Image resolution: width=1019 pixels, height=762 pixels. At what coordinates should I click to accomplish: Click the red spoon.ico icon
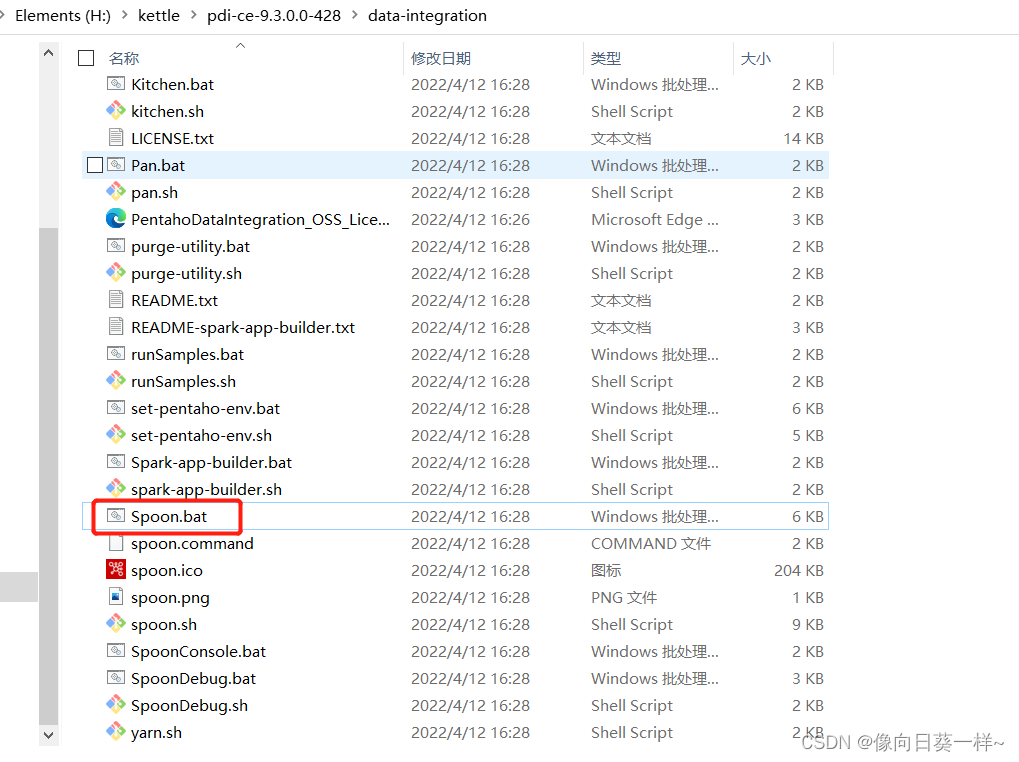pos(116,570)
